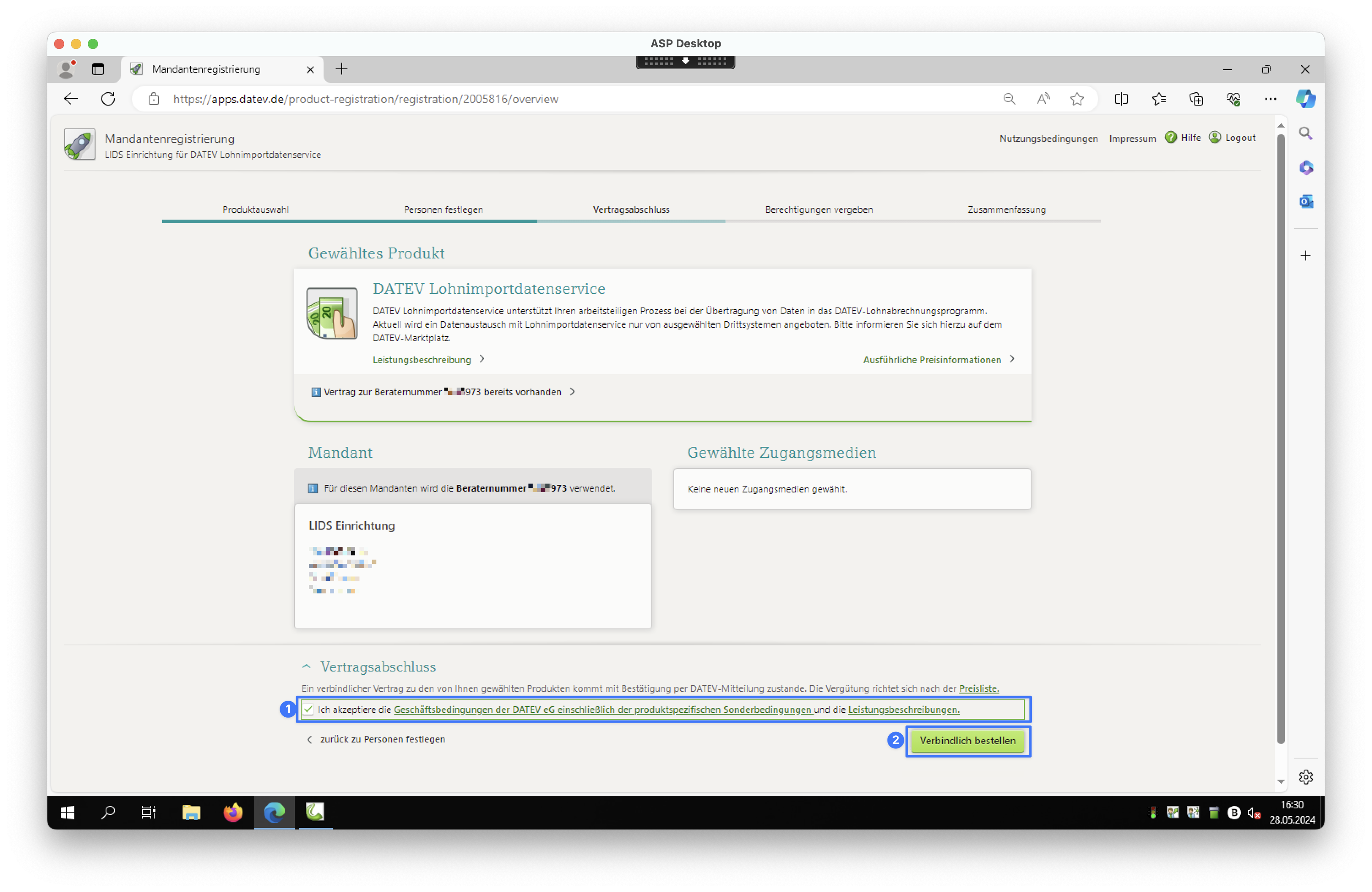Image resolution: width=1372 pixels, height=892 pixels.
Task: Add page to favorites star icon
Action: [1077, 99]
